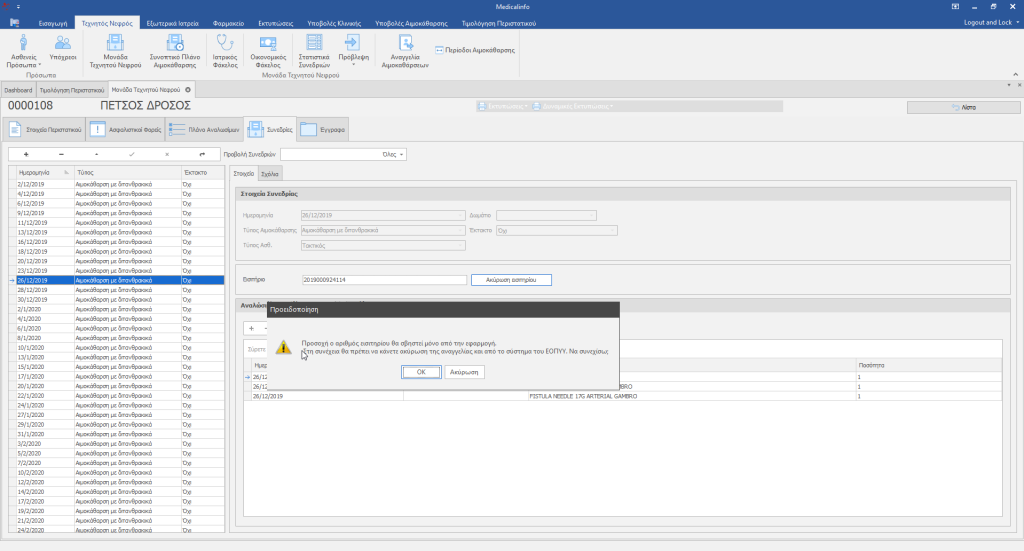Select the Σχόλια tab
The image size is (1024, 551).
pos(270,174)
